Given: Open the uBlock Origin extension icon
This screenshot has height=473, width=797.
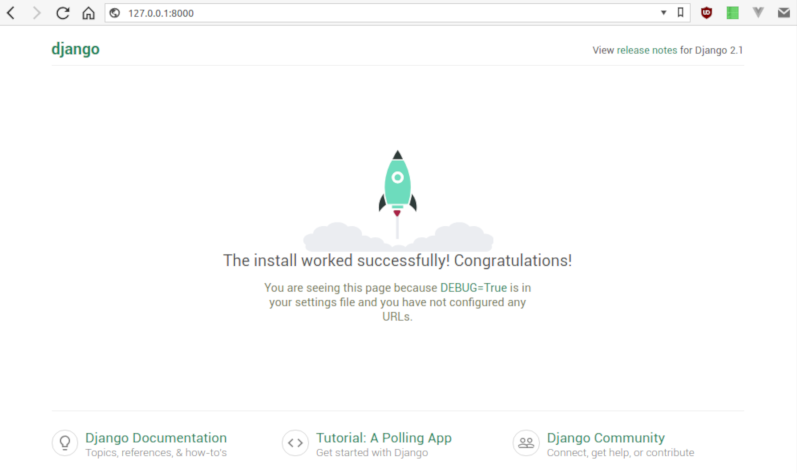Looking at the screenshot, I should [707, 13].
